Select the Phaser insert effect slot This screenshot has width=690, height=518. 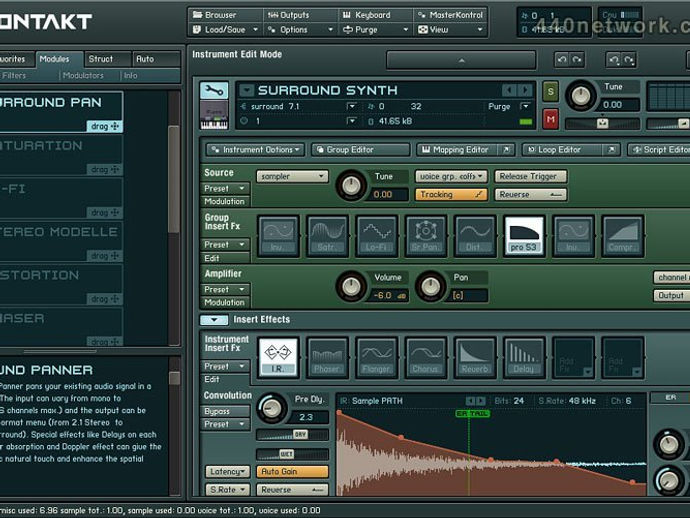tap(327, 358)
